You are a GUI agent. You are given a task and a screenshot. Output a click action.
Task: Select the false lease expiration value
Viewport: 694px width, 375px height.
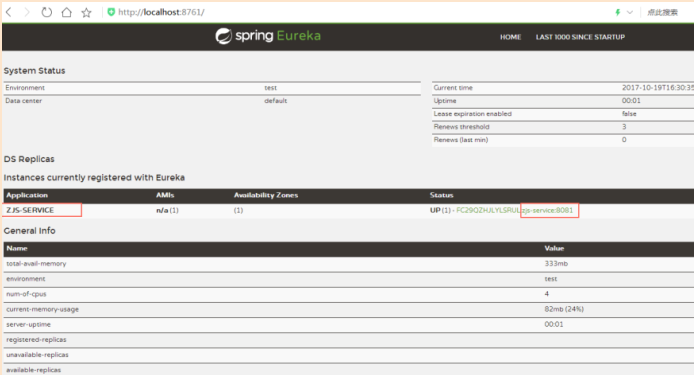629,114
